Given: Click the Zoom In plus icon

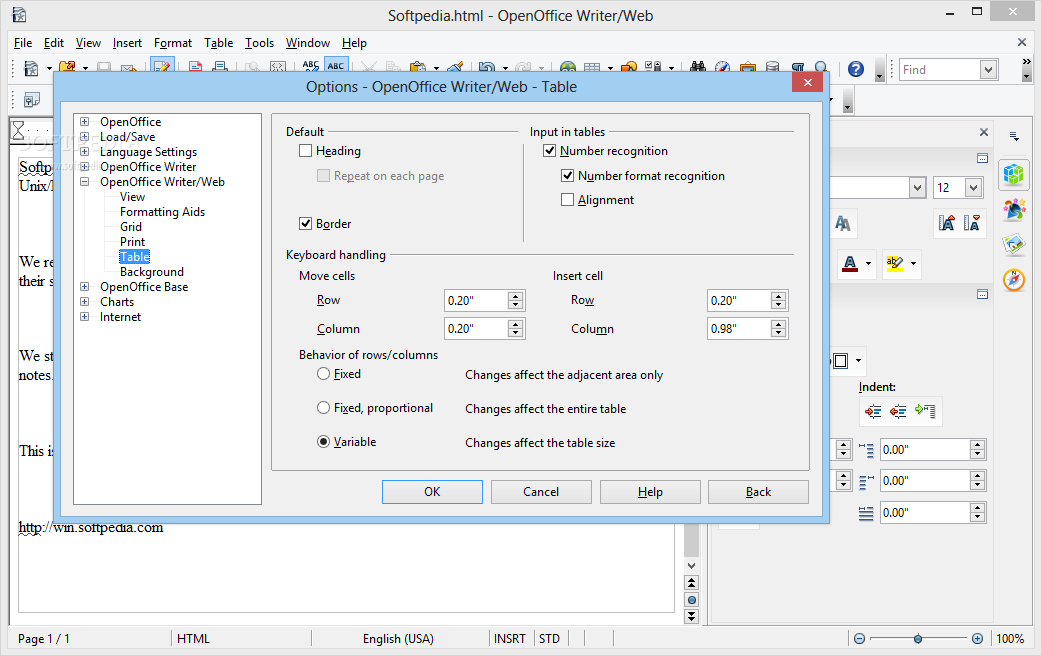Looking at the screenshot, I should 977,639.
